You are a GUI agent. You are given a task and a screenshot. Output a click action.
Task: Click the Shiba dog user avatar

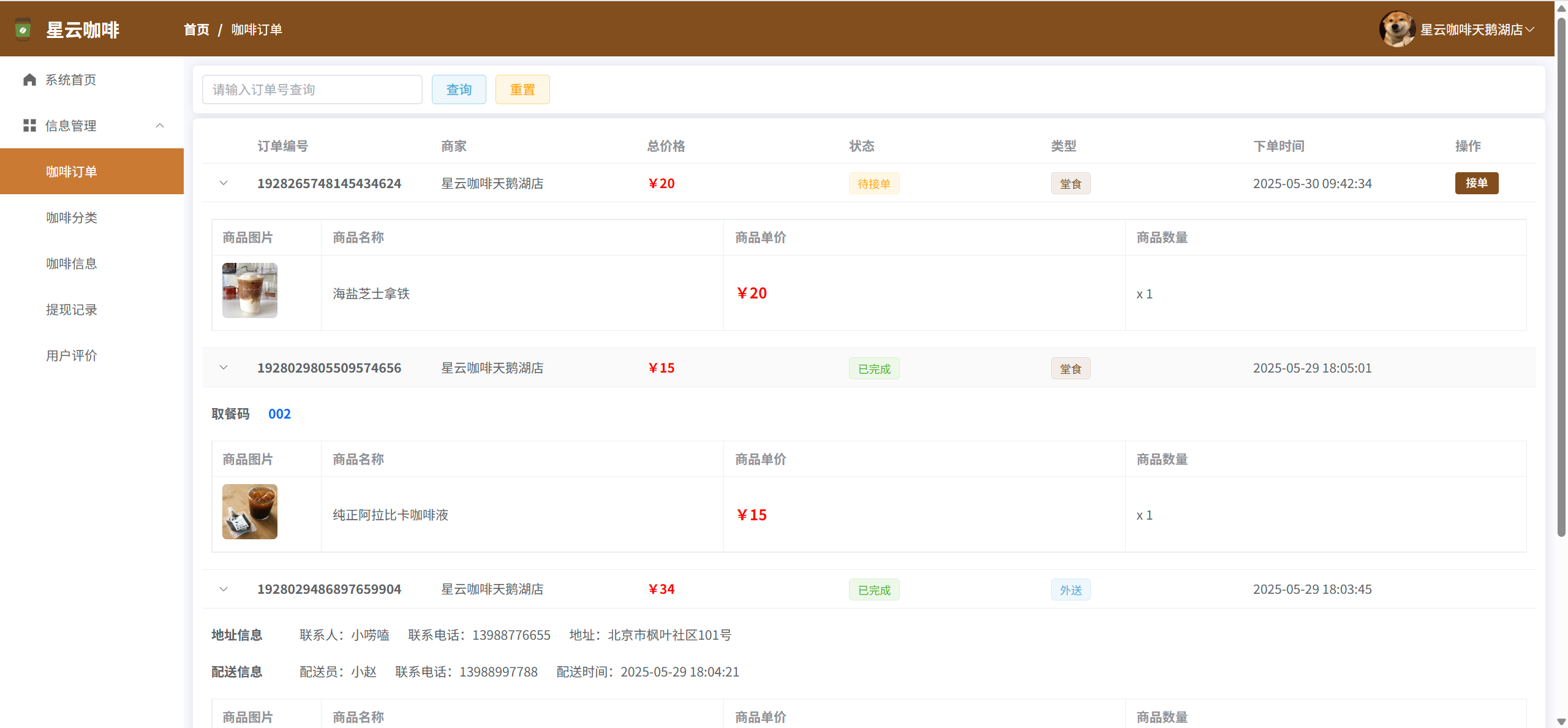1396,29
